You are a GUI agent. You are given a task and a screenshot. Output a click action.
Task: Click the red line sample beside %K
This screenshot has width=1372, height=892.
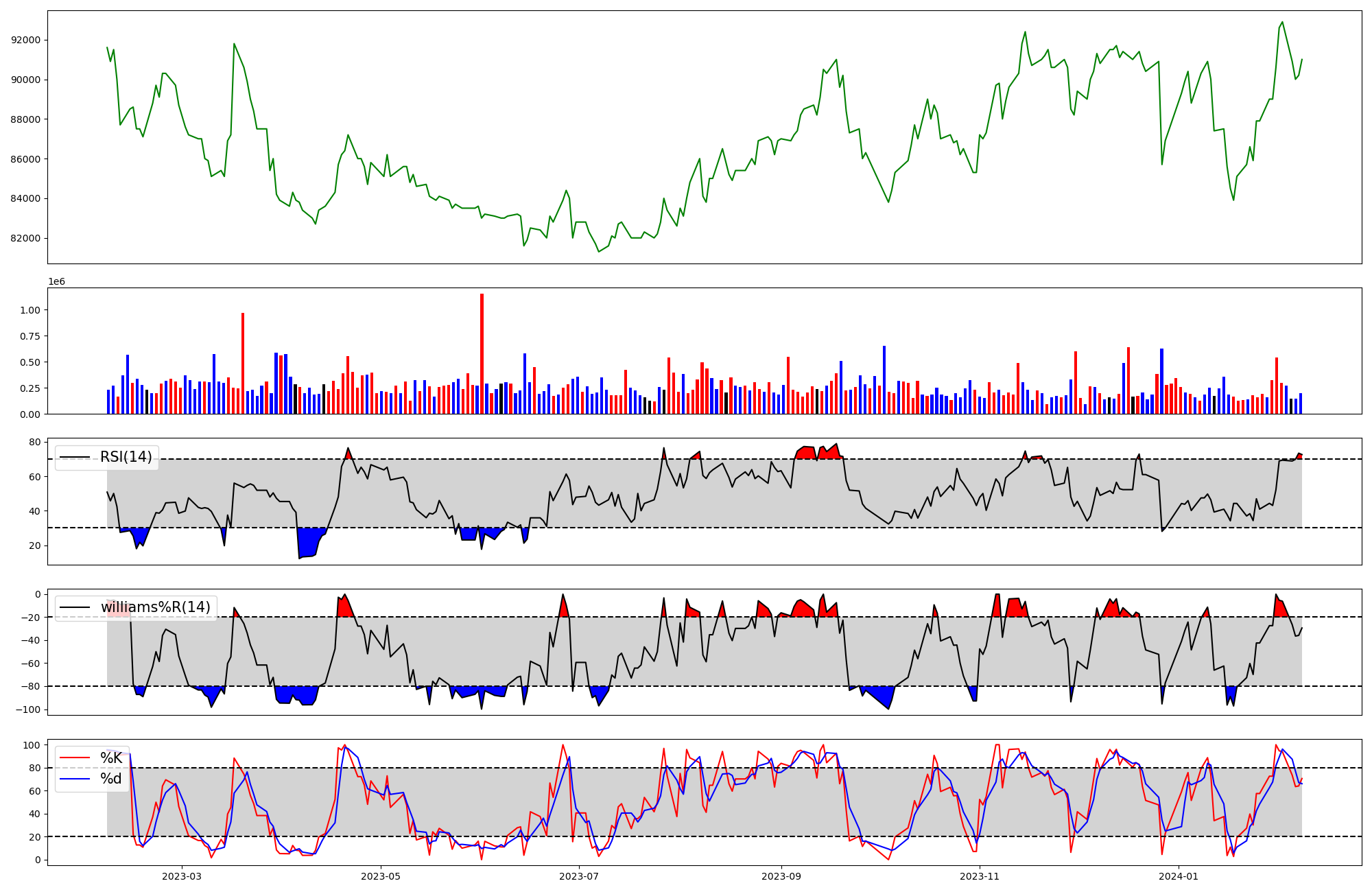[x=75, y=758]
